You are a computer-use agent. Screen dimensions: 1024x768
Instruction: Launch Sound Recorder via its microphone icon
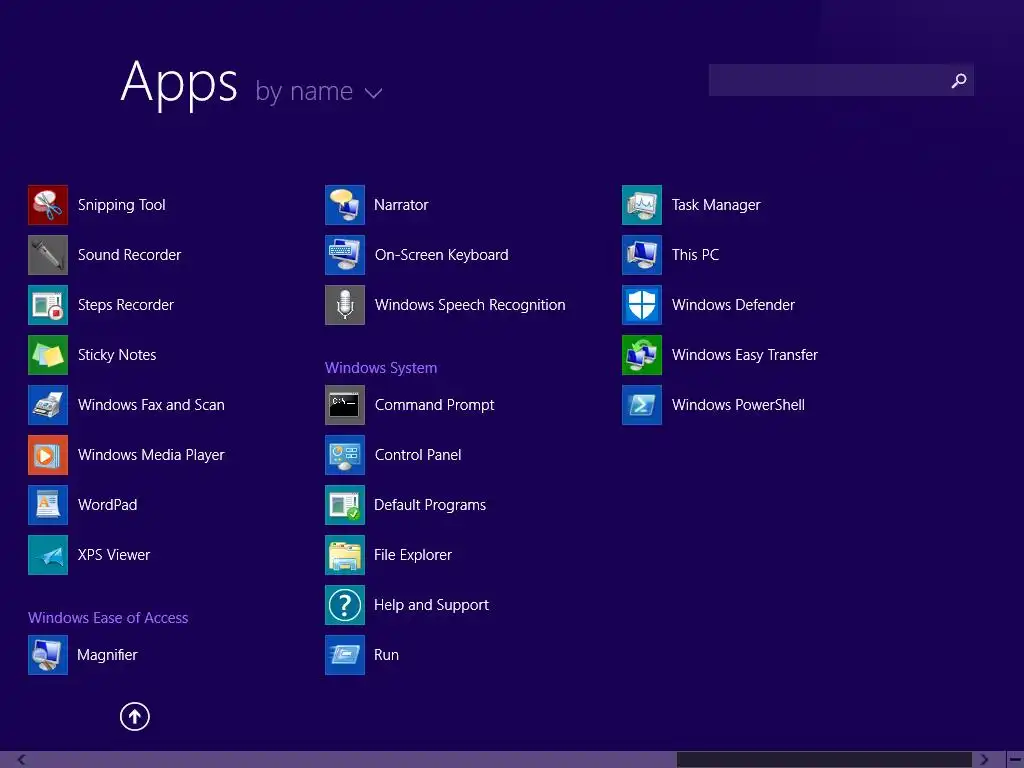[48, 255]
